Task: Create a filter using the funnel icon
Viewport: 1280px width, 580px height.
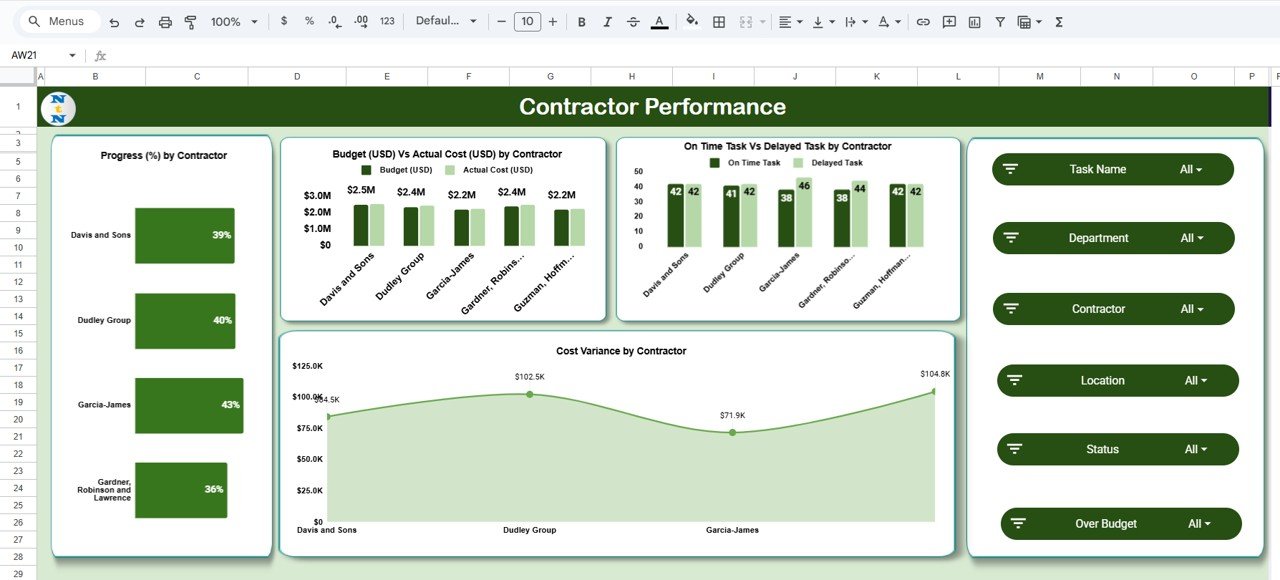Action: [x=999, y=21]
